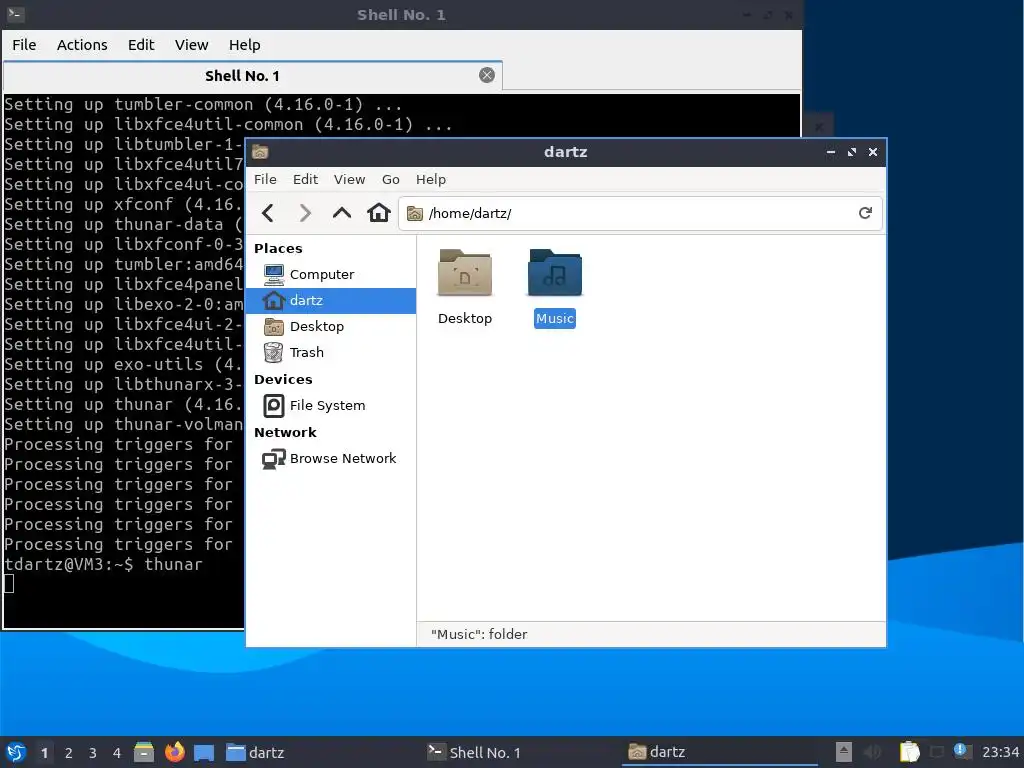The image size is (1024, 768).
Task: Switch to virtual desktop 2
Action: [69, 753]
